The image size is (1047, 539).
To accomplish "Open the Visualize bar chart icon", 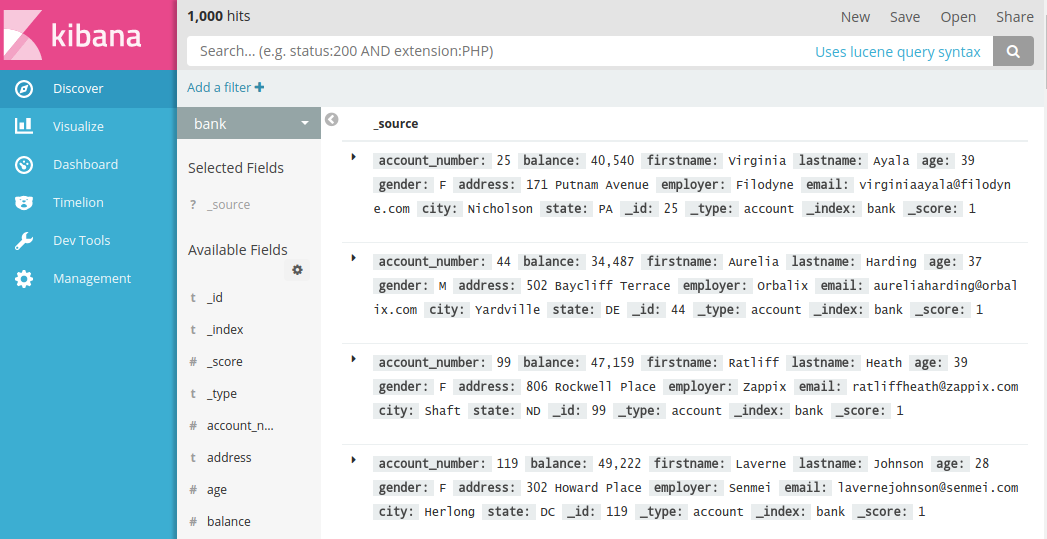I will (24, 127).
